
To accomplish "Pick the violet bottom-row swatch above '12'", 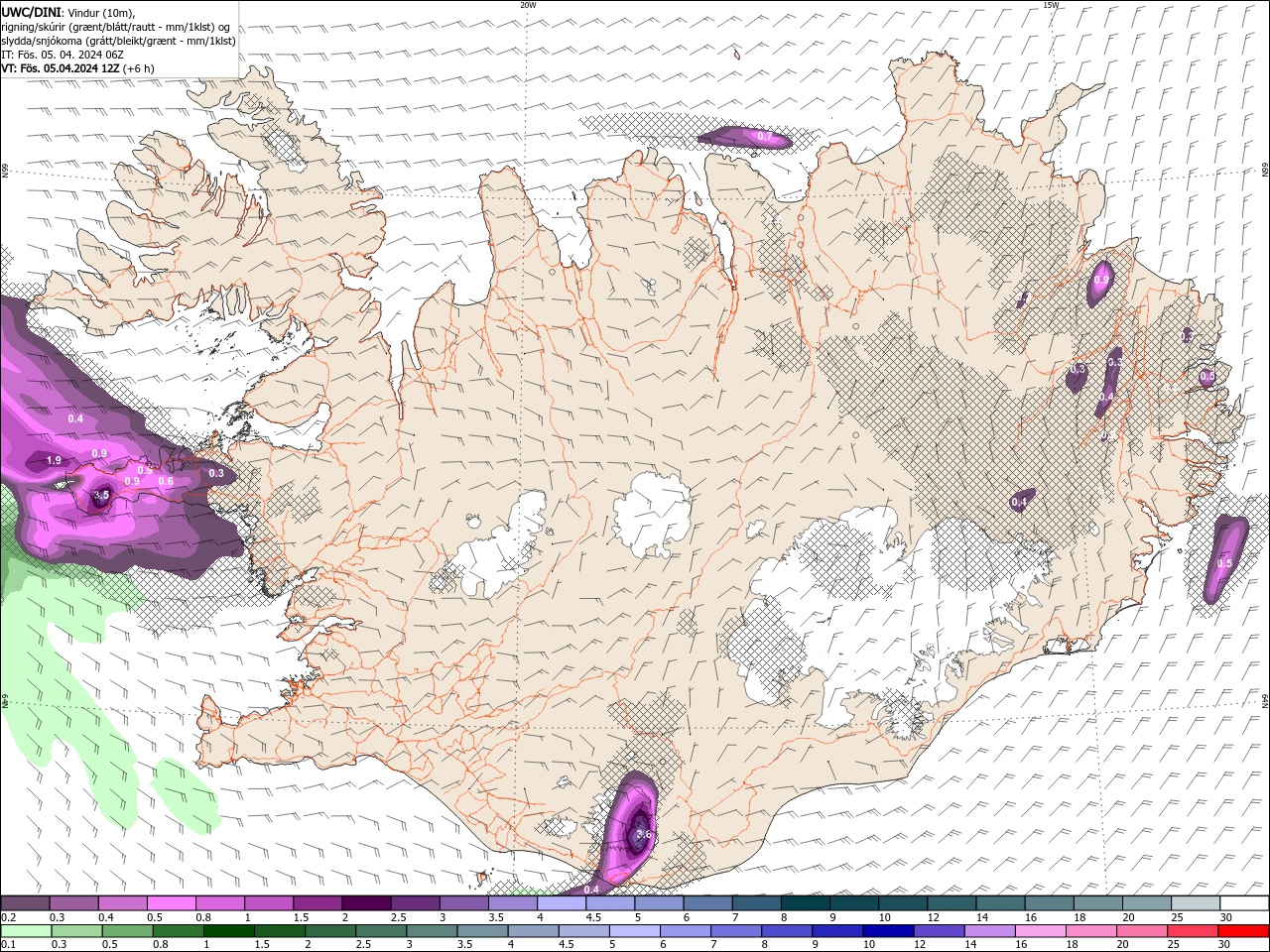I will point(938,931).
